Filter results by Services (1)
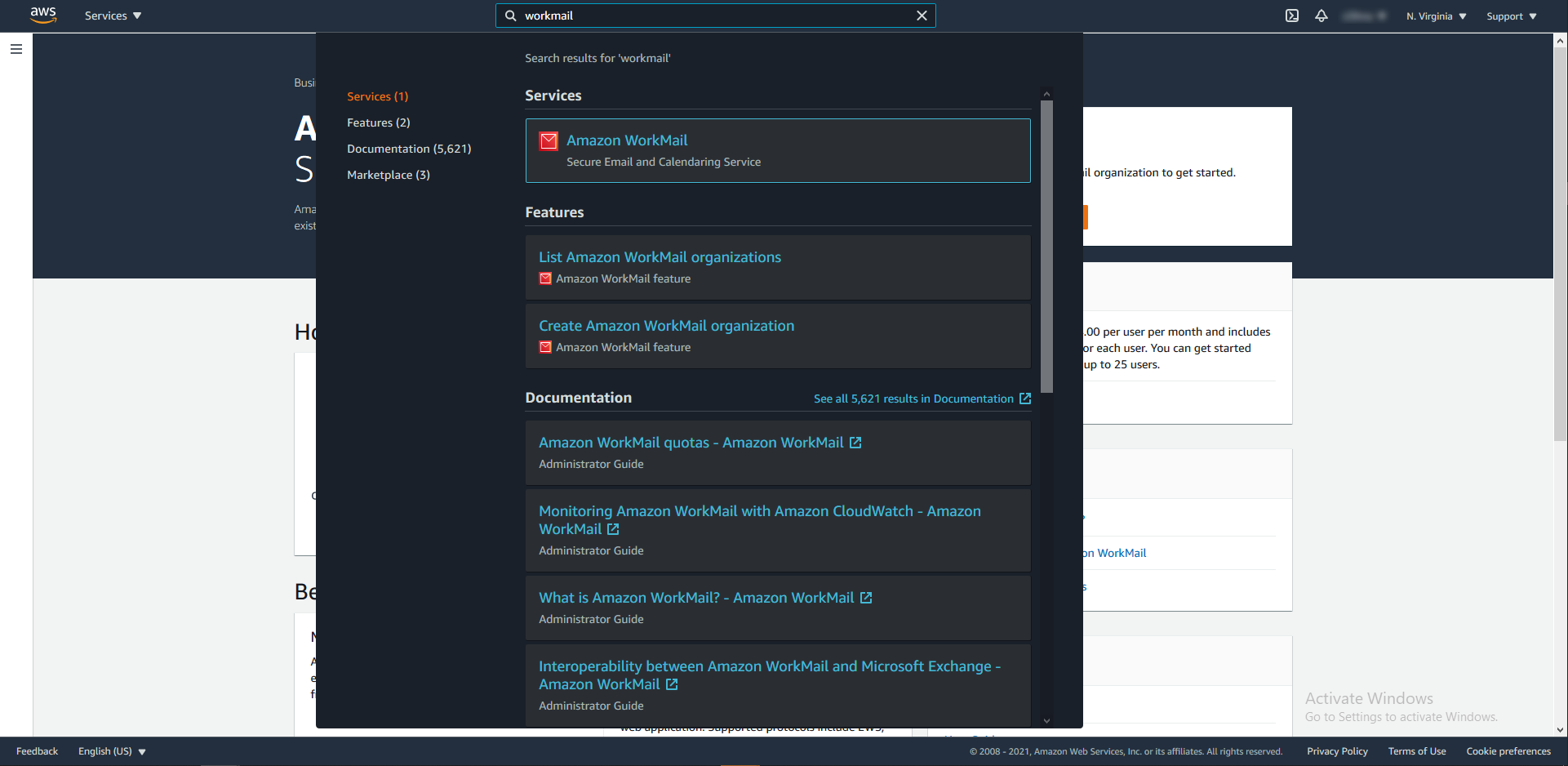 click(x=377, y=96)
